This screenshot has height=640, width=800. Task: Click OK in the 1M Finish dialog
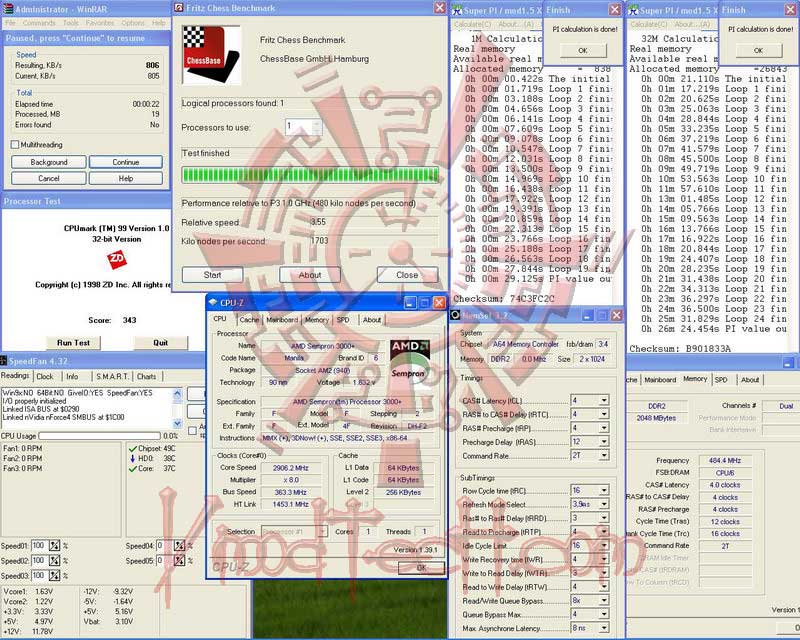583,51
